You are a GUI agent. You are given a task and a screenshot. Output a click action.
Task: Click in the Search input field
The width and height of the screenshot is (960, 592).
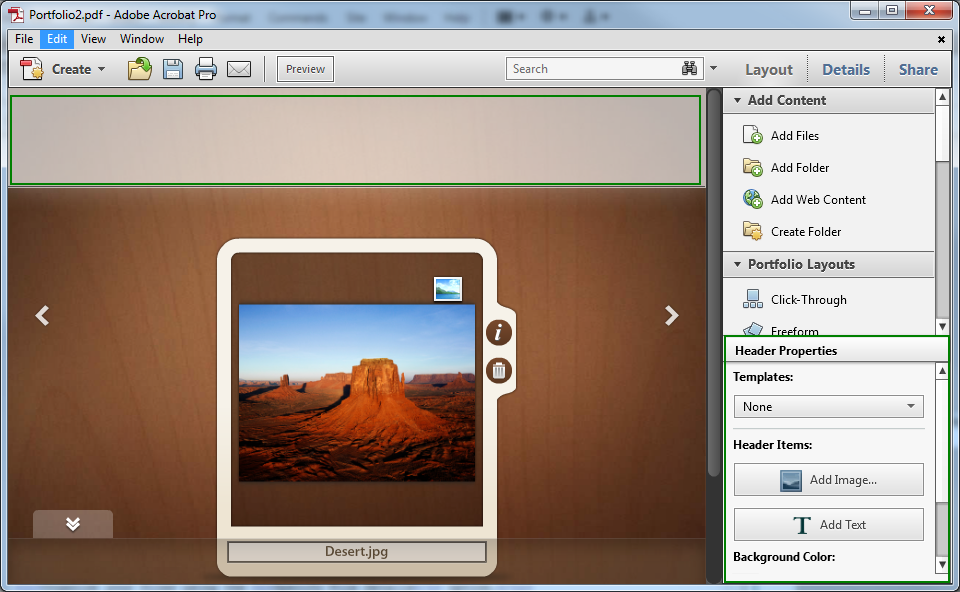pos(590,69)
